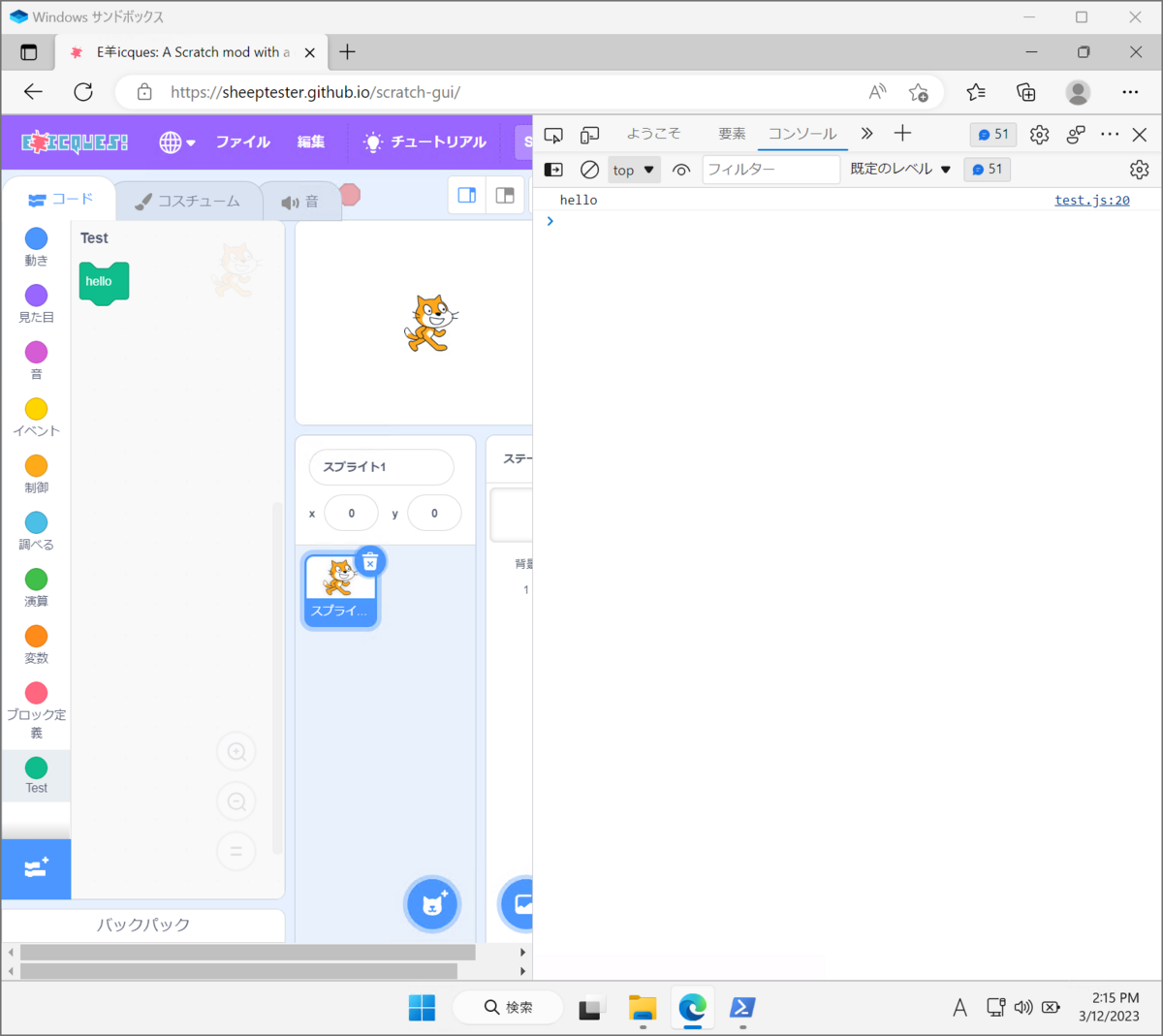Open the test.js:20 source link
The width and height of the screenshot is (1163, 1036).
[1092, 200]
